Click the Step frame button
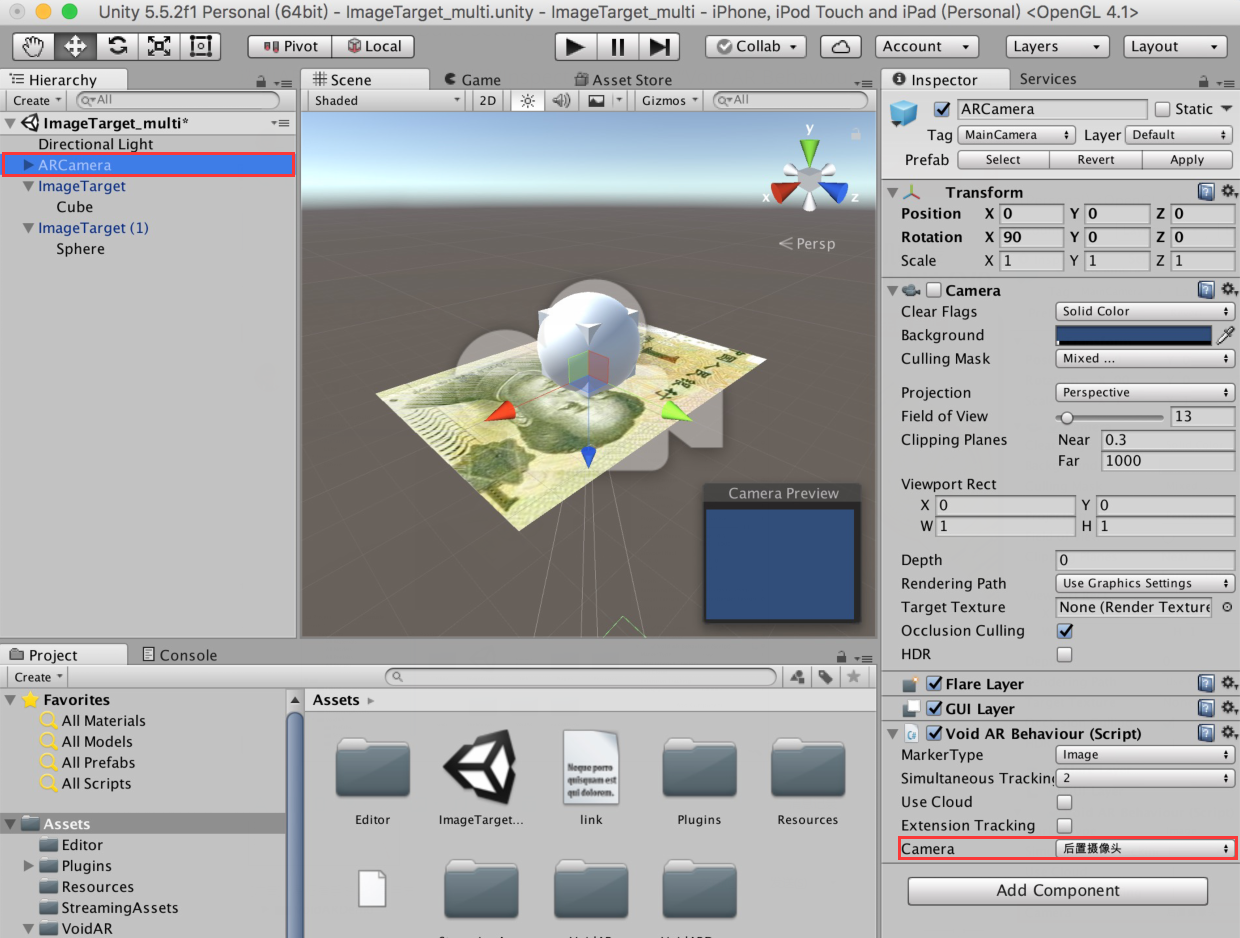 click(x=659, y=46)
